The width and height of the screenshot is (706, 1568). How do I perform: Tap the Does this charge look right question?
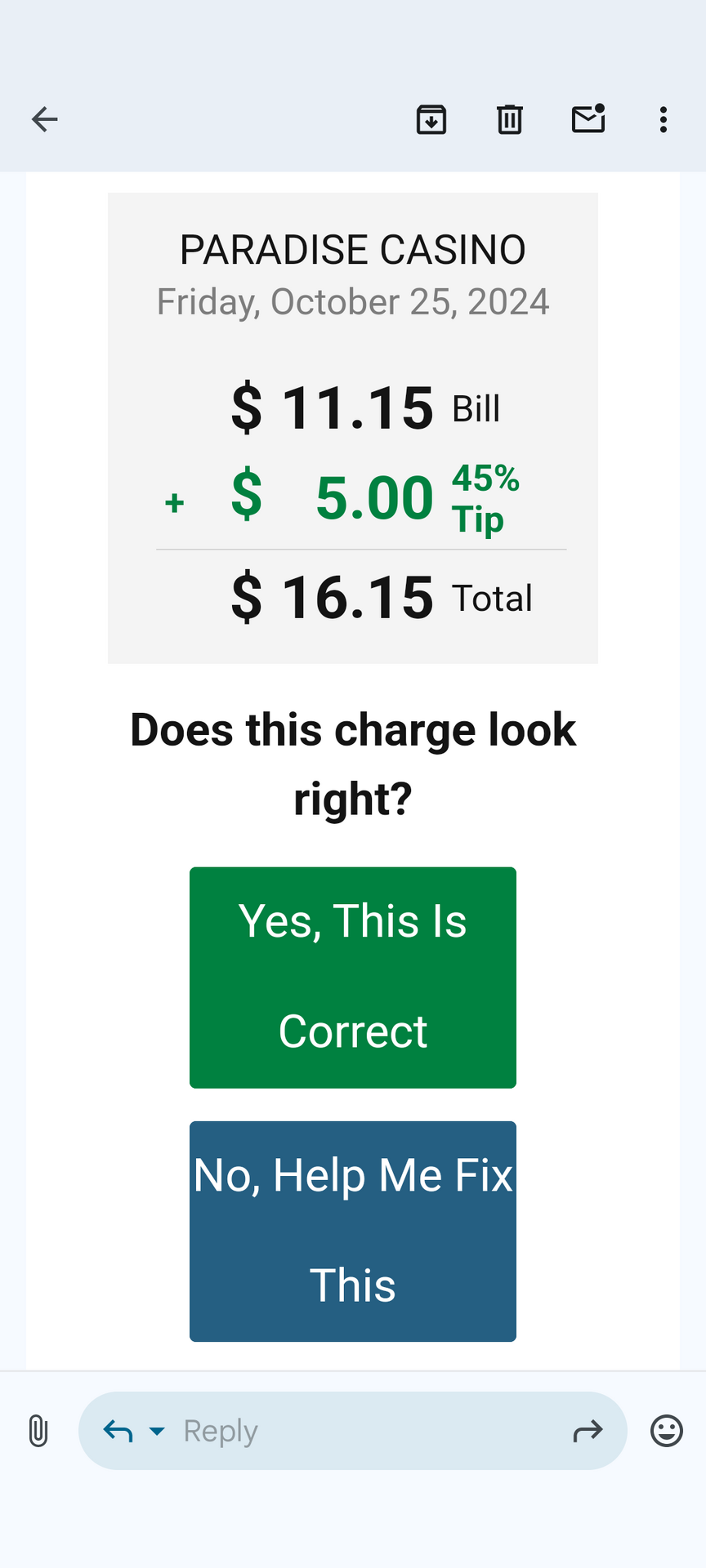coord(353,764)
